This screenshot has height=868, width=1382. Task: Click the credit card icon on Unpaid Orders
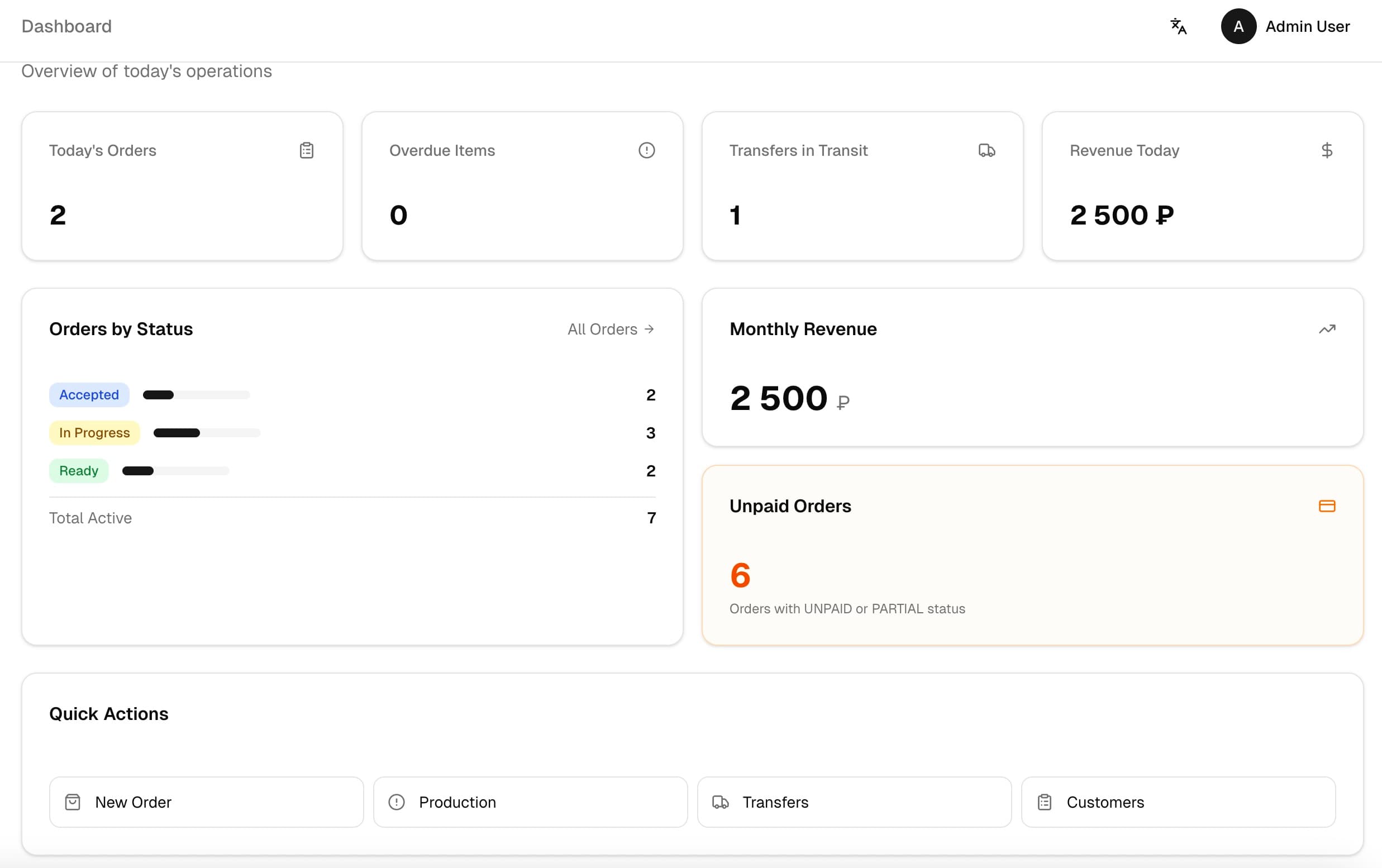click(x=1327, y=505)
